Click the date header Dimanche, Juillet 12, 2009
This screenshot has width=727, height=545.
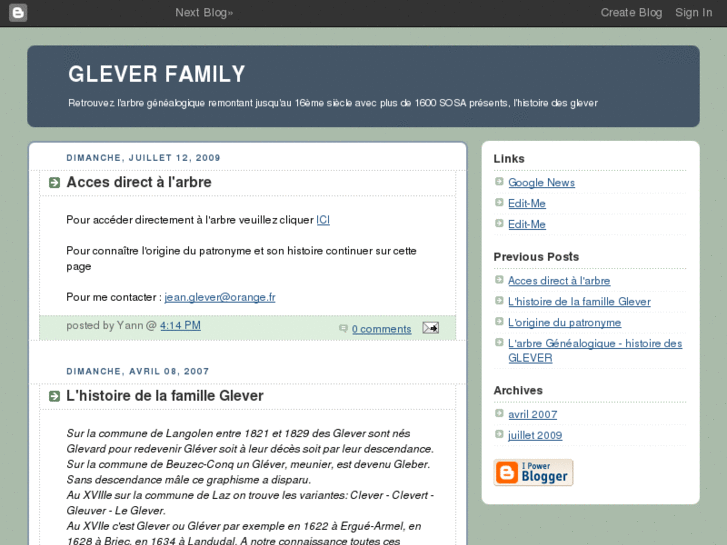click(143, 158)
